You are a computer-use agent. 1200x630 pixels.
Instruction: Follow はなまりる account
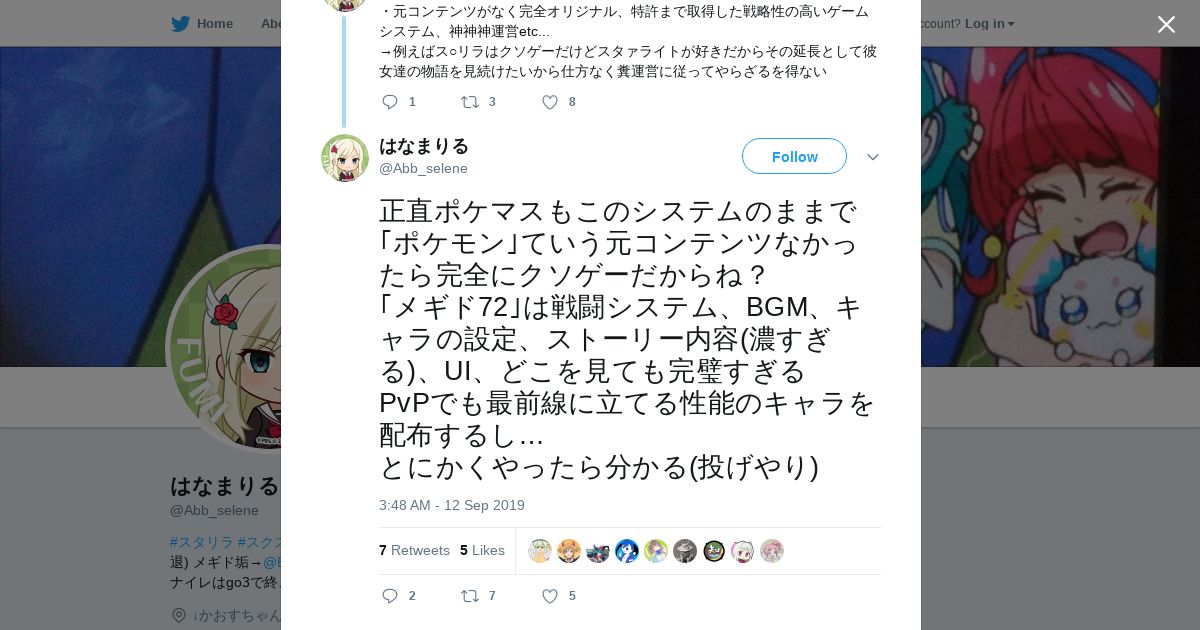pyautogui.click(x=794, y=156)
